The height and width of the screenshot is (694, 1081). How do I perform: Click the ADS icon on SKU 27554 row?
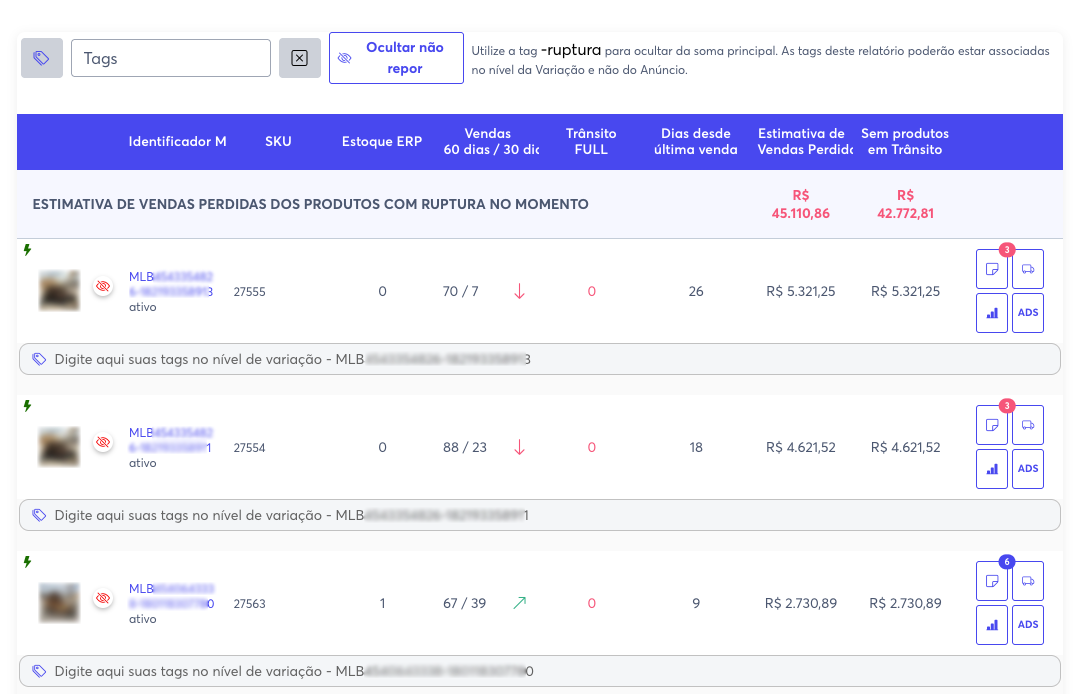click(1027, 468)
